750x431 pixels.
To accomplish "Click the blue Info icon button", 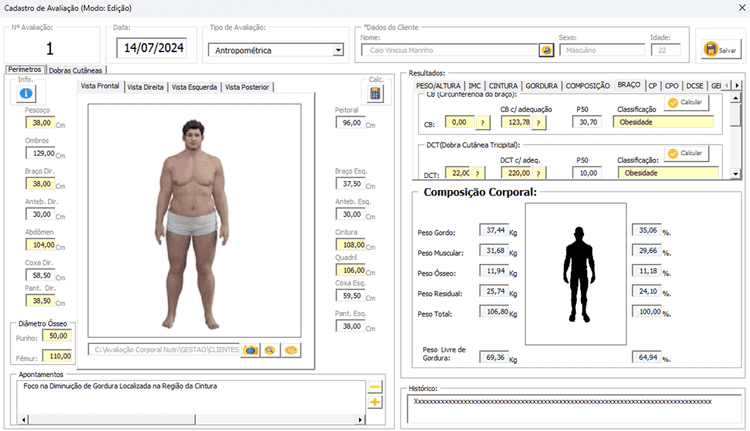I will (26, 93).
